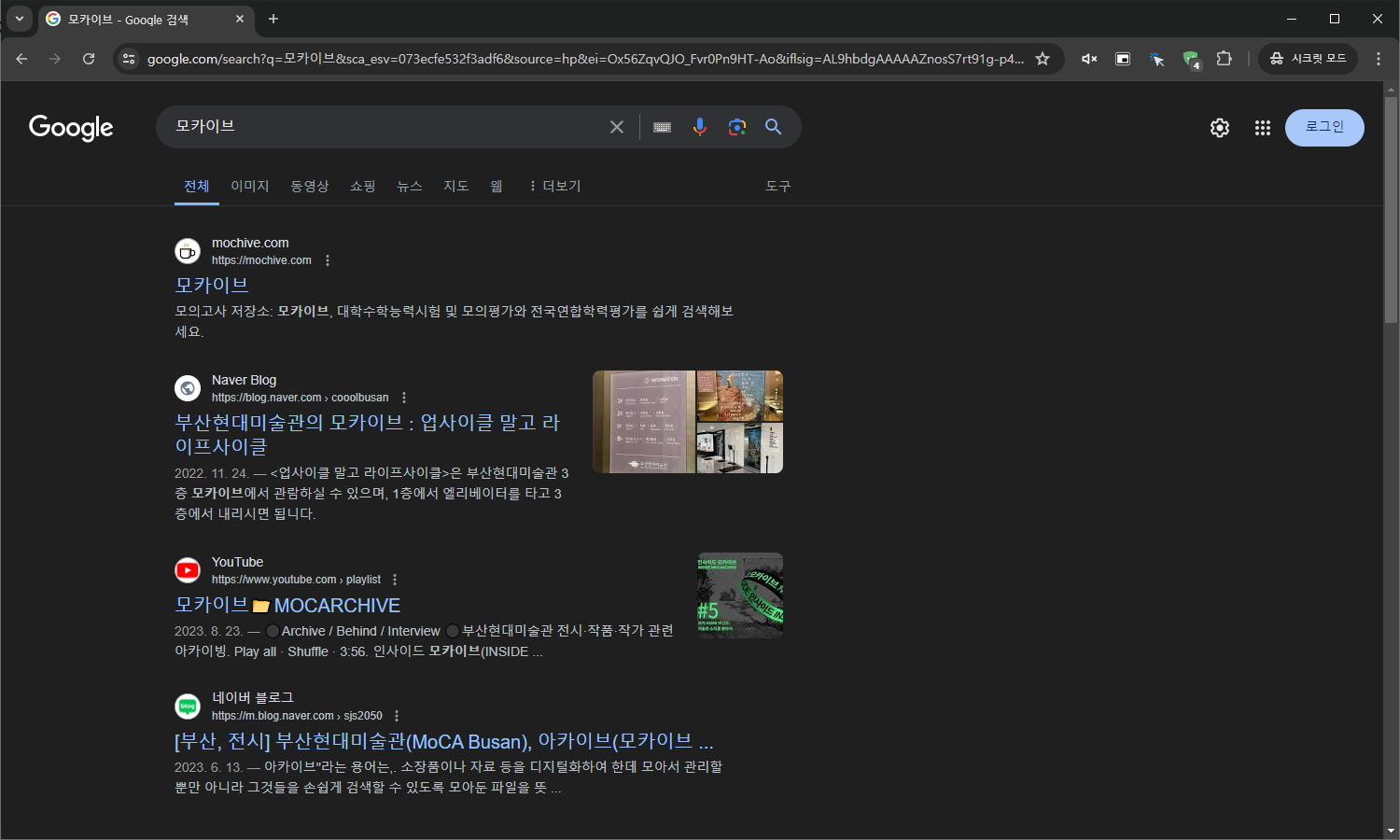1400x840 pixels.
Task: Open the 도구 search tools
Action: 777,186
